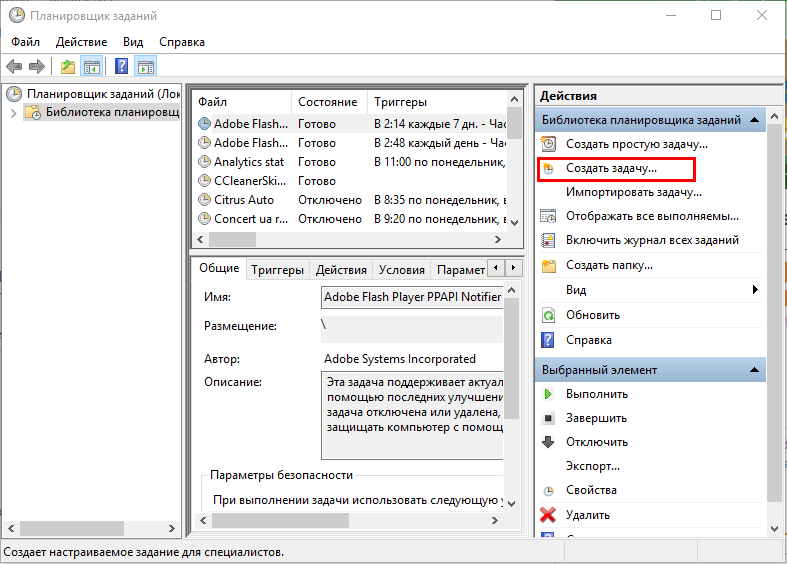The height and width of the screenshot is (564, 787).
Task: Click the Back arrow toolbar icon
Action: click(14, 66)
